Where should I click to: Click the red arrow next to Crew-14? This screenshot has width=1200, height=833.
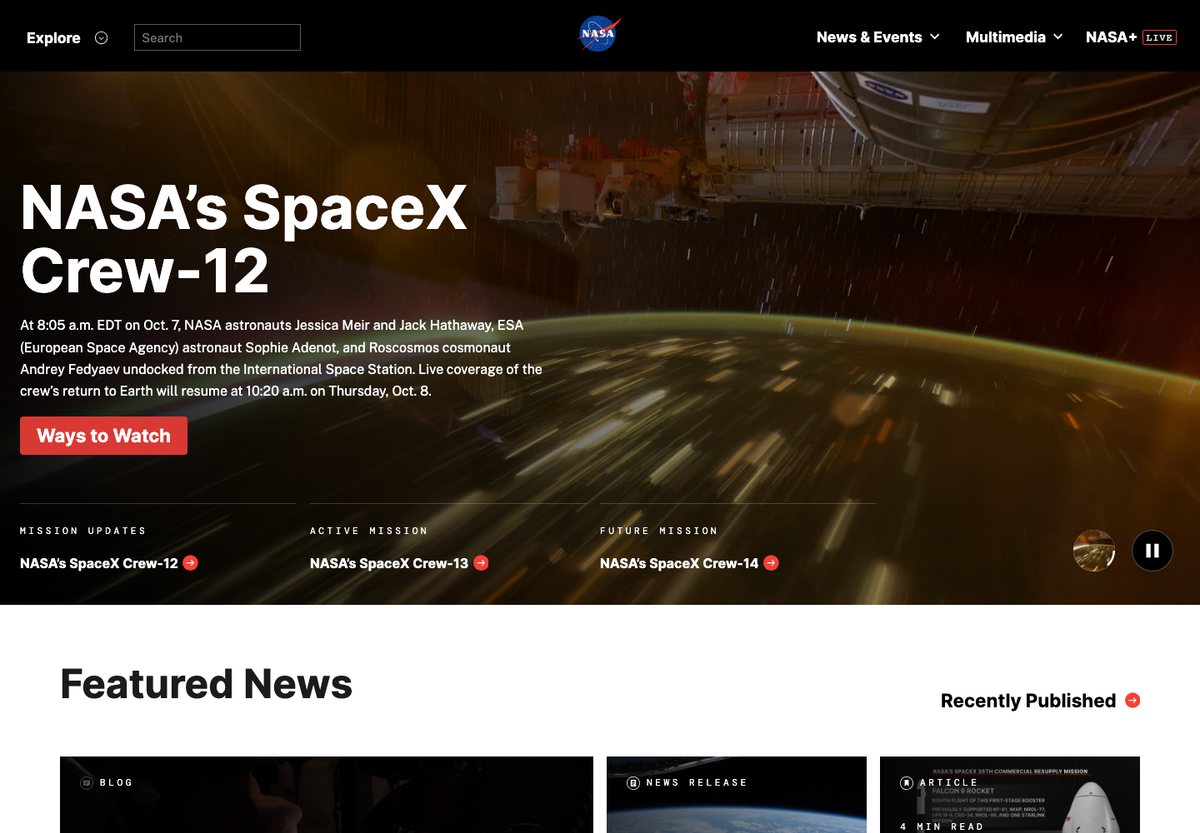pos(771,563)
